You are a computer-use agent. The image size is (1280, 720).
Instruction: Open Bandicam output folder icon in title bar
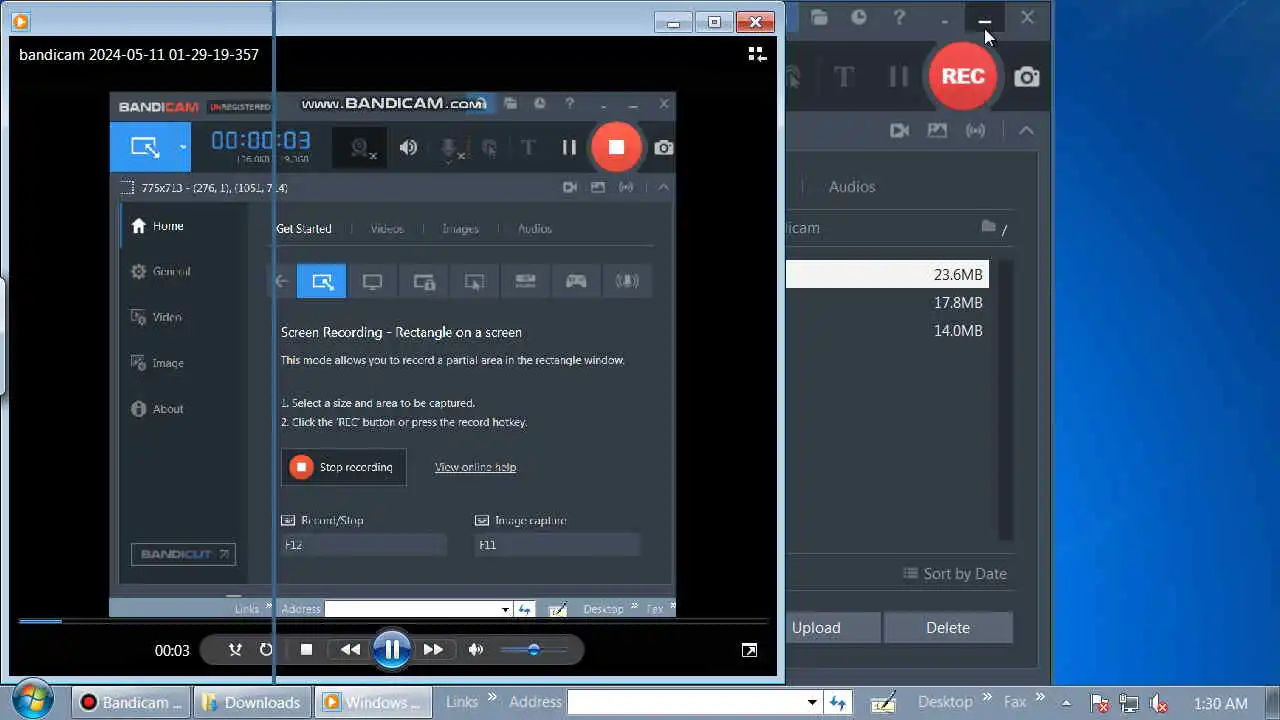[819, 17]
